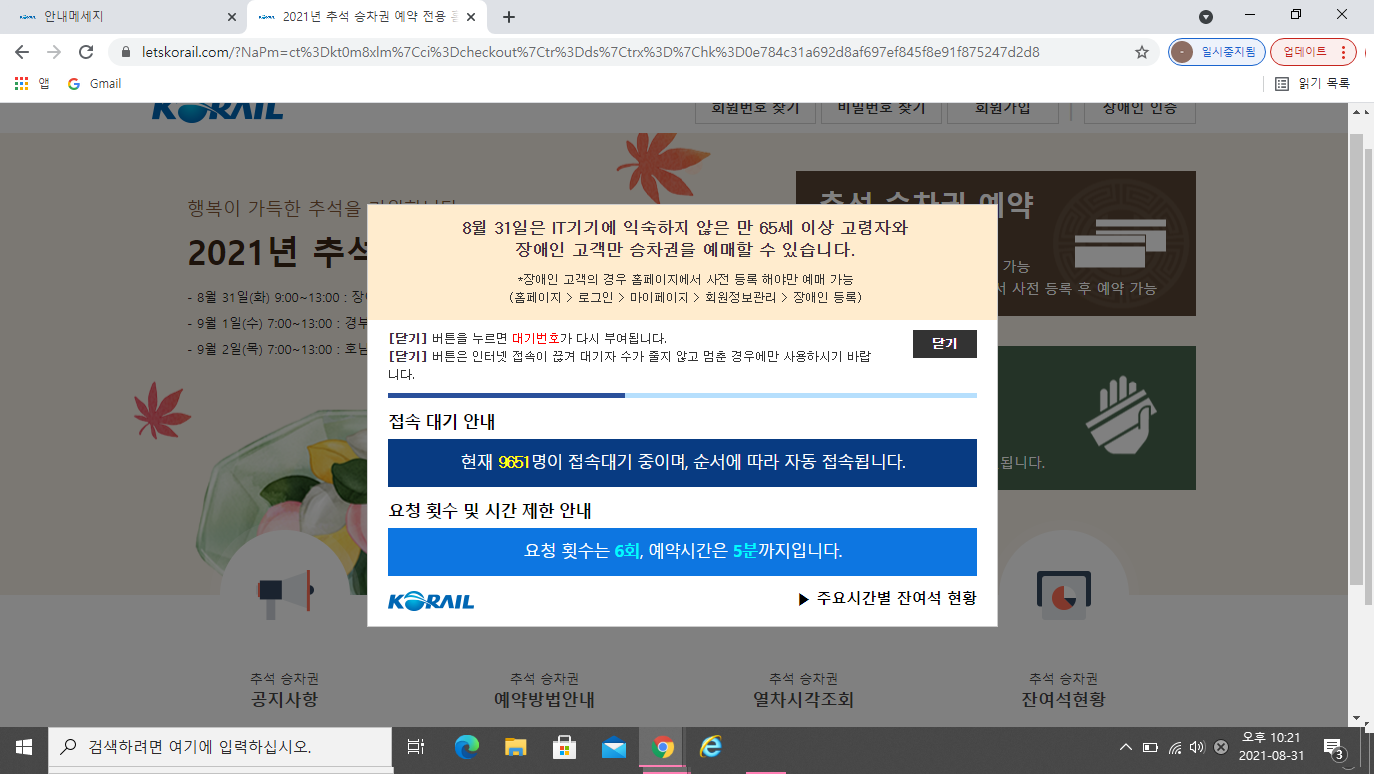This screenshot has height=774, width=1374.
Task: Open Task View in the taskbar
Action: [417, 747]
